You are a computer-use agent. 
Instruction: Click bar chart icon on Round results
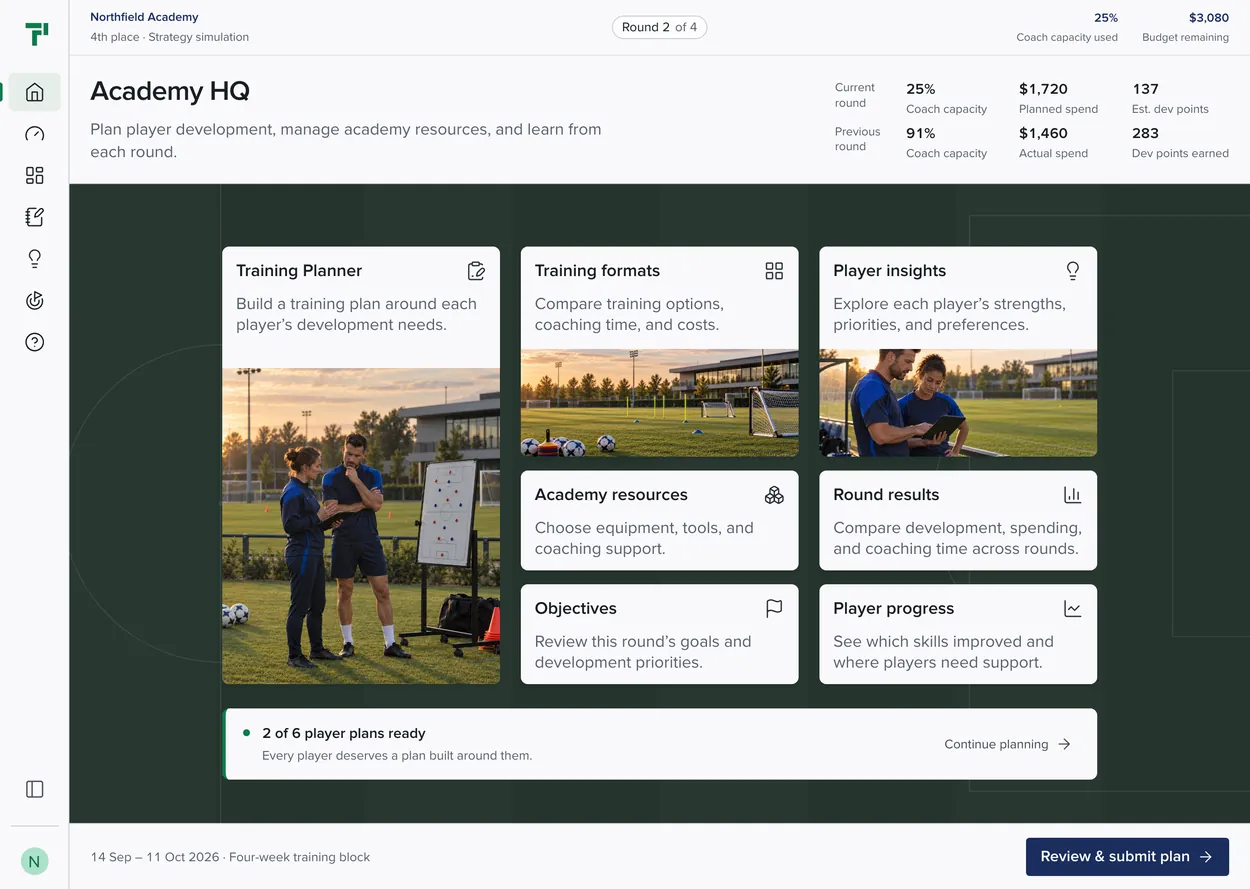click(x=1073, y=495)
